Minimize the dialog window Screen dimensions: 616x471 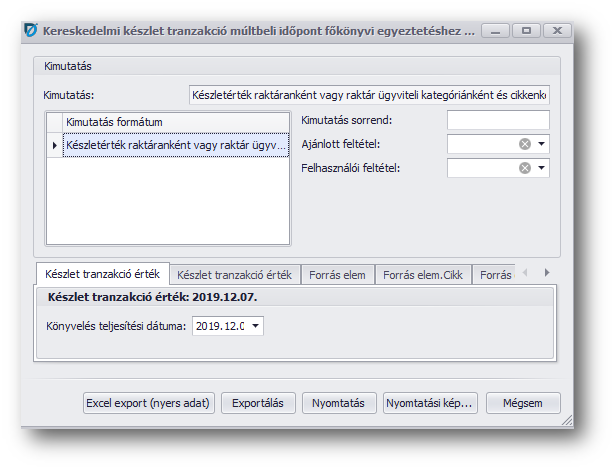pyautogui.click(x=497, y=31)
